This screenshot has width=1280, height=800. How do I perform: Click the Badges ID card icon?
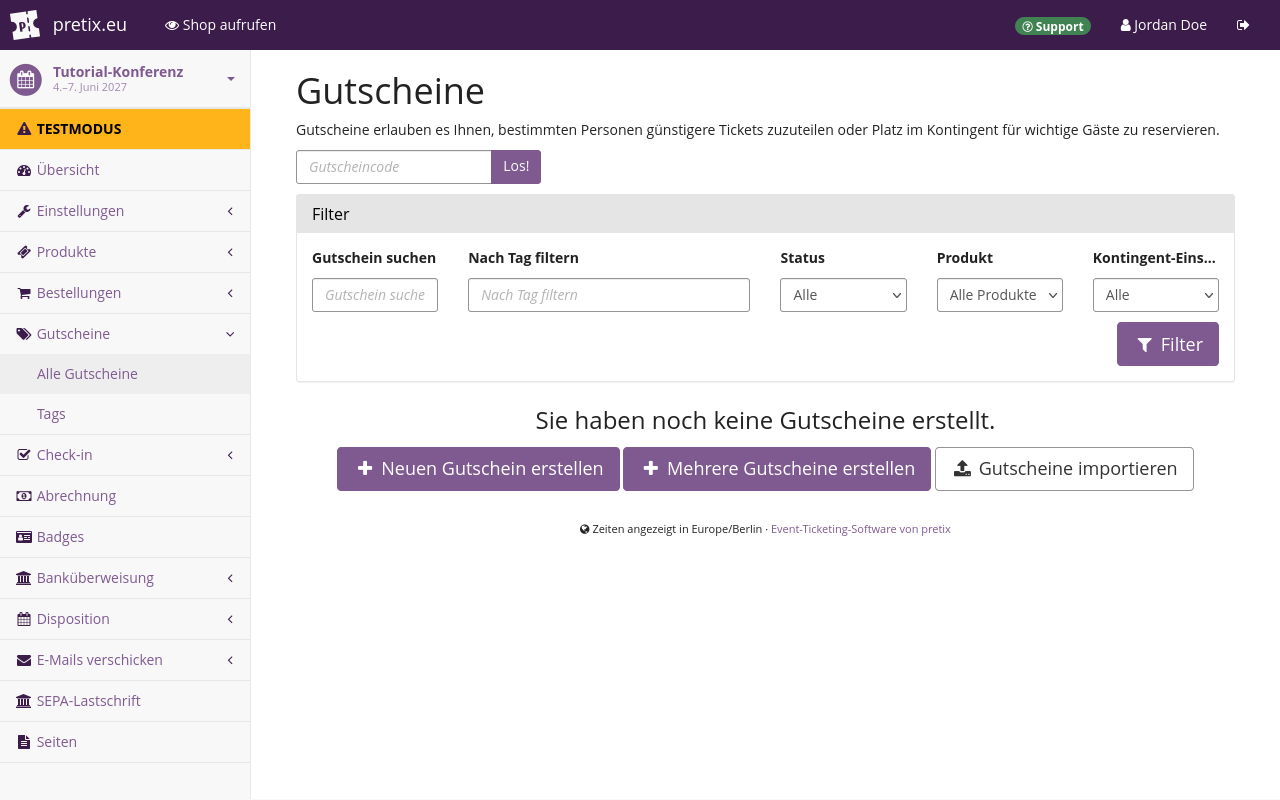click(24, 537)
